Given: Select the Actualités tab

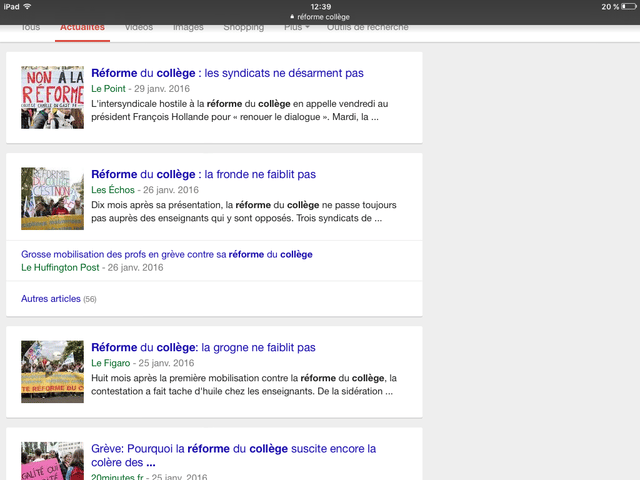Looking at the screenshot, I should 82,27.
